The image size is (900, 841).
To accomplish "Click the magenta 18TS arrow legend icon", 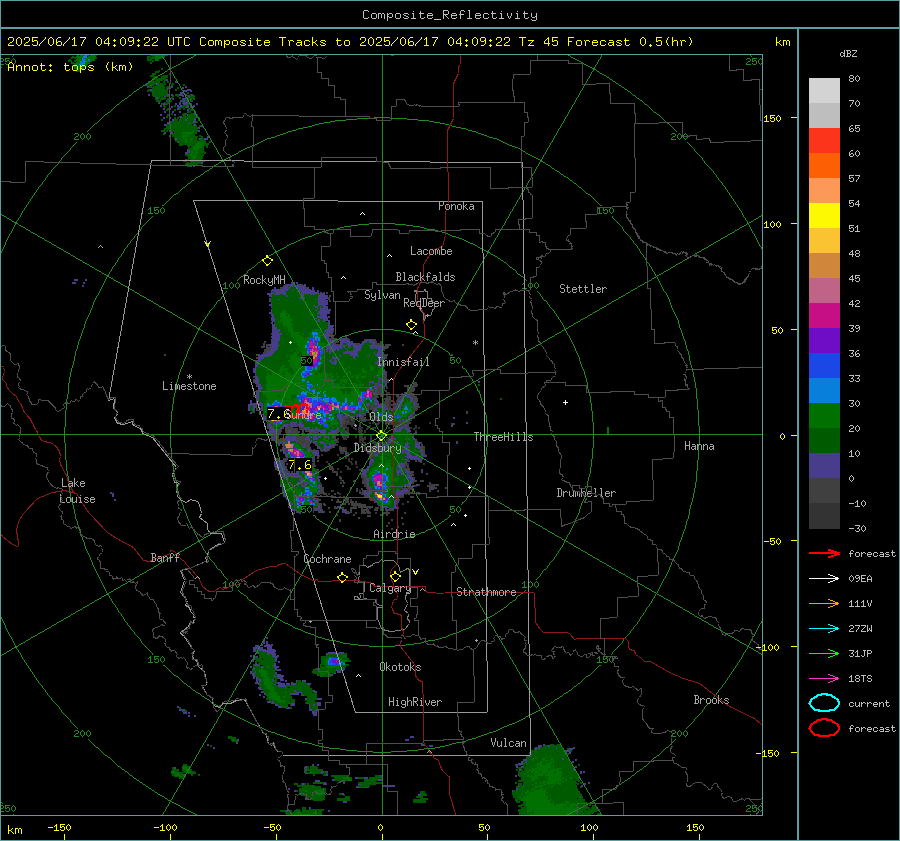I will tap(824, 679).
